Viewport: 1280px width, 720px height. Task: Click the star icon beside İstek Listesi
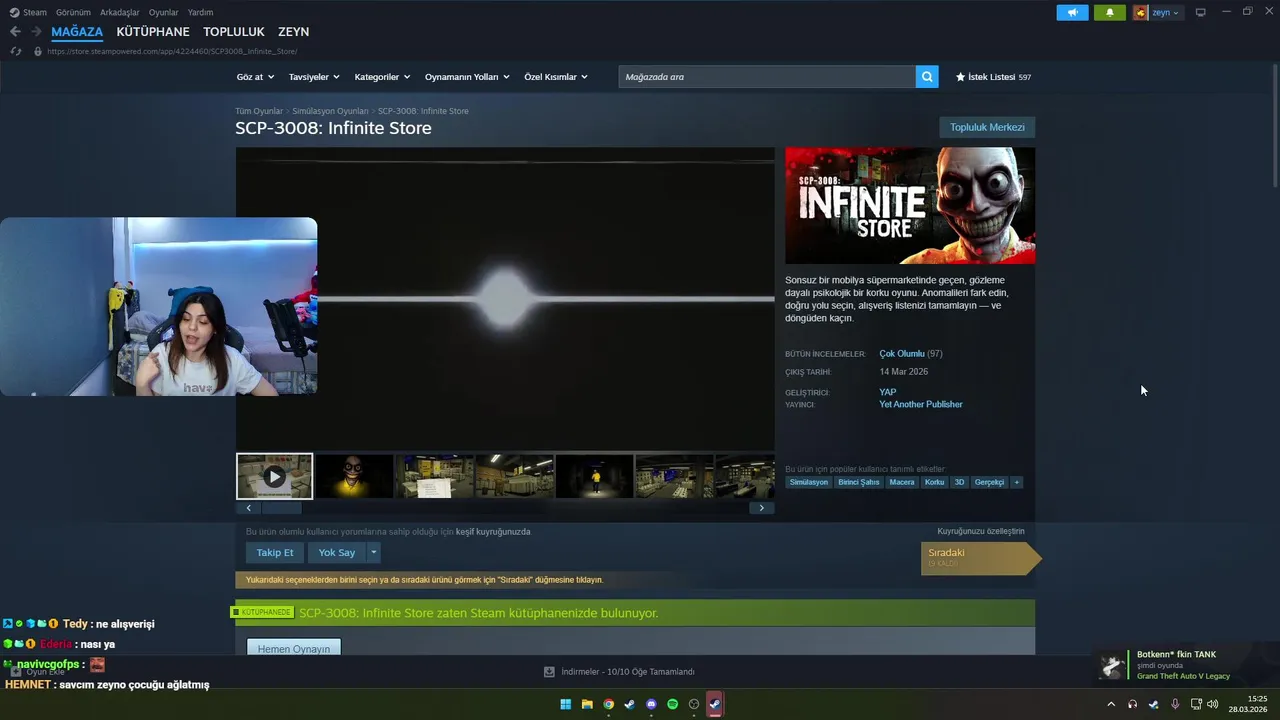[x=960, y=77]
